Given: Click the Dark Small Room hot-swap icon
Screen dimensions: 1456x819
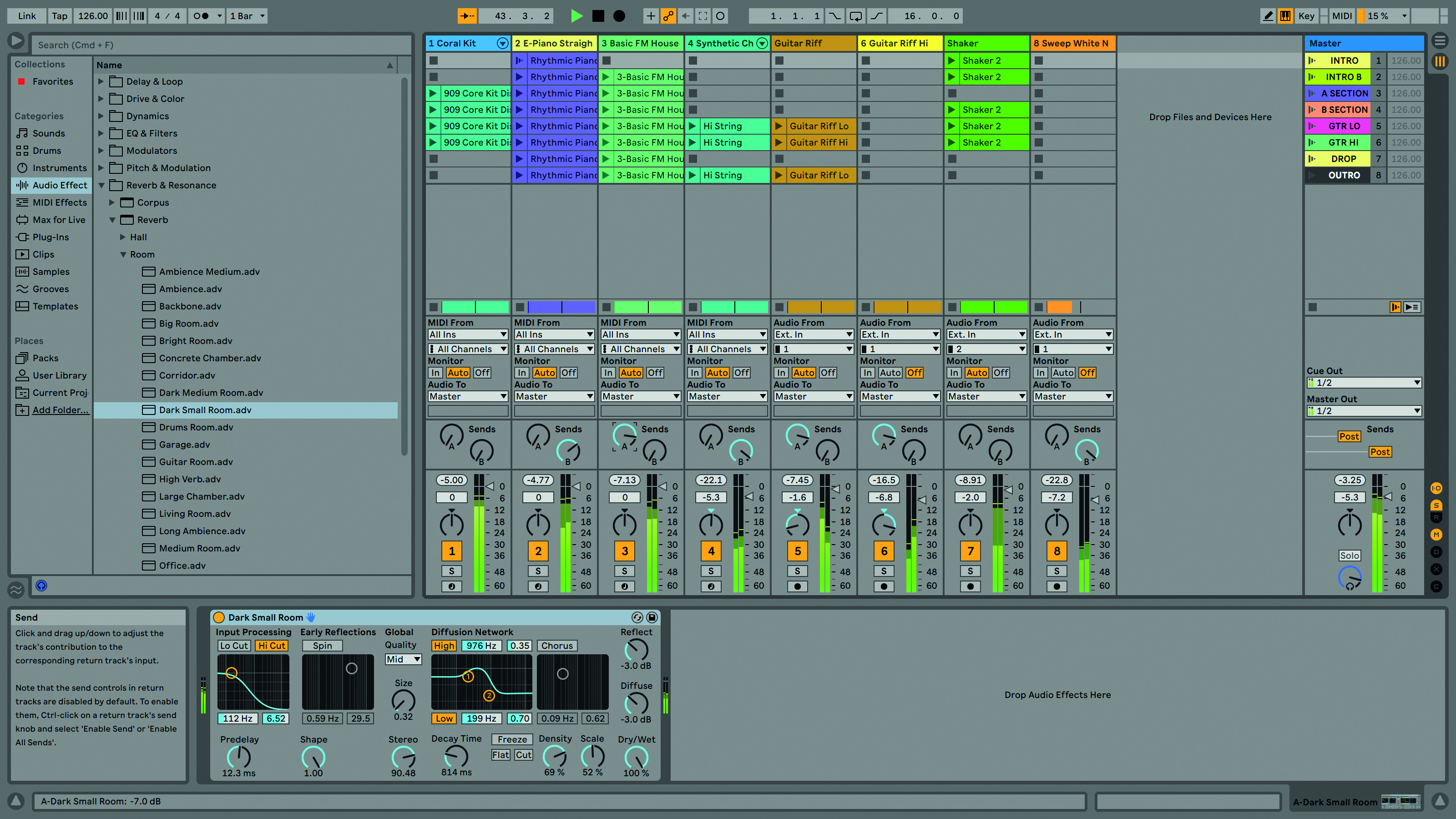Looking at the screenshot, I should tap(637, 617).
